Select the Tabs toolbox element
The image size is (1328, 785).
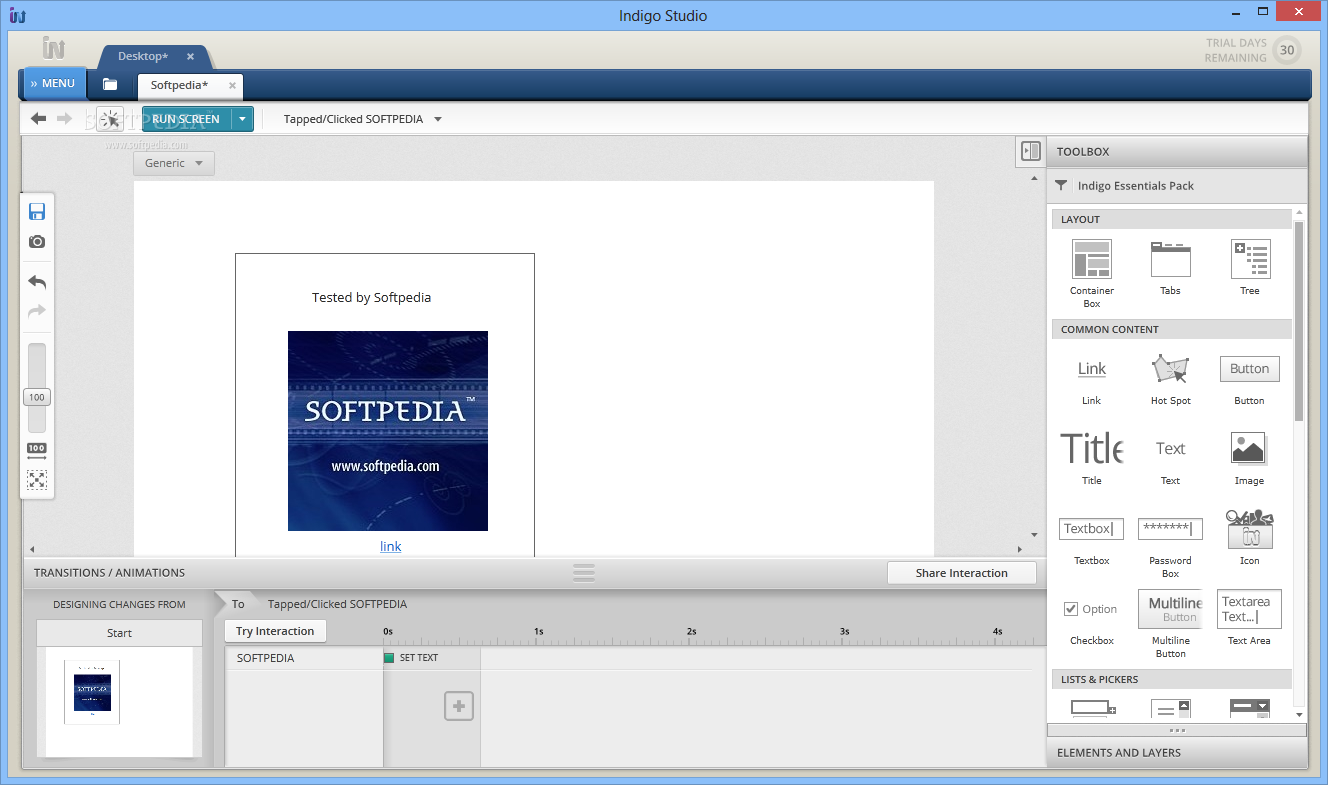point(1170,267)
